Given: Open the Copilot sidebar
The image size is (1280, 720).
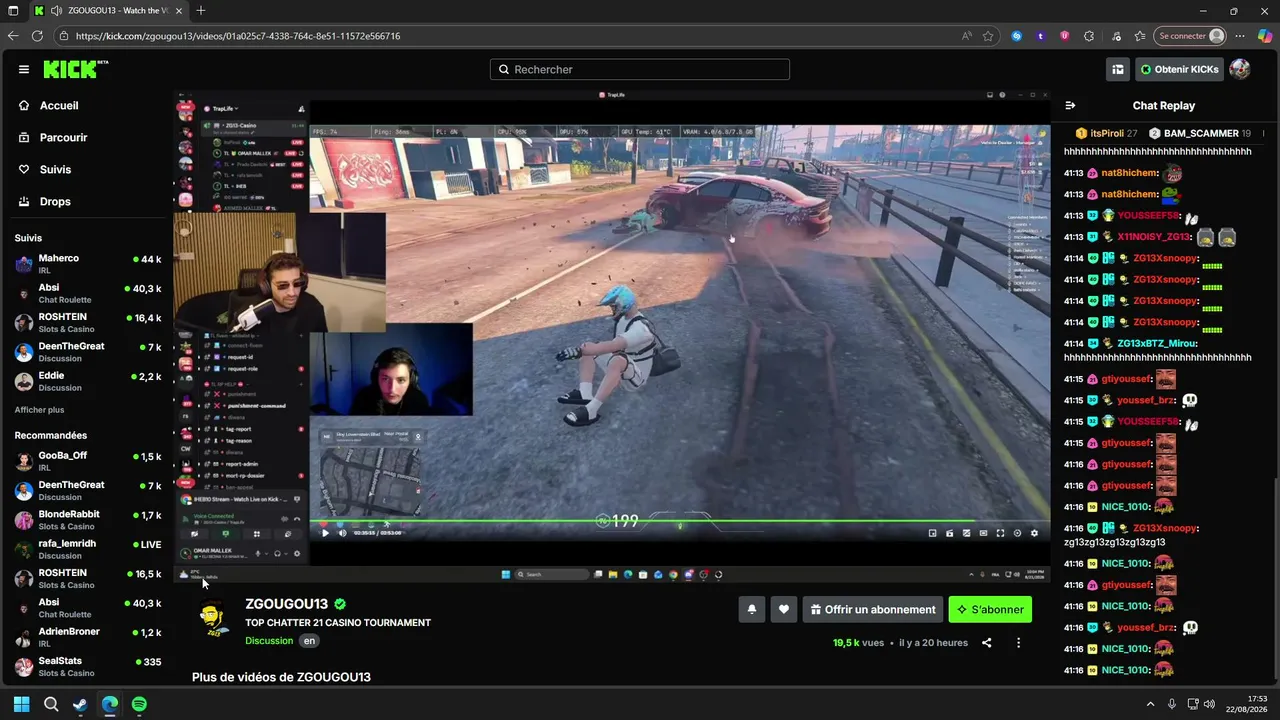Looking at the screenshot, I should (x=1265, y=36).
